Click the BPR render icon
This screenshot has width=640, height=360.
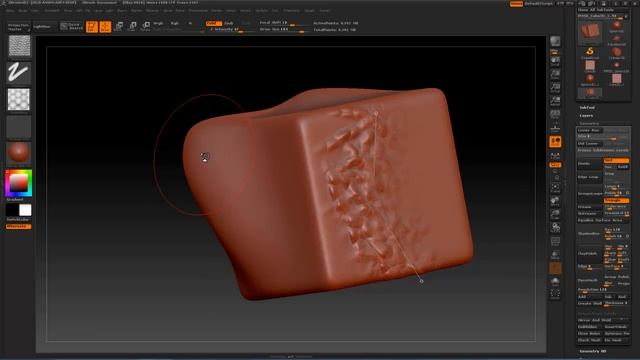555,42
